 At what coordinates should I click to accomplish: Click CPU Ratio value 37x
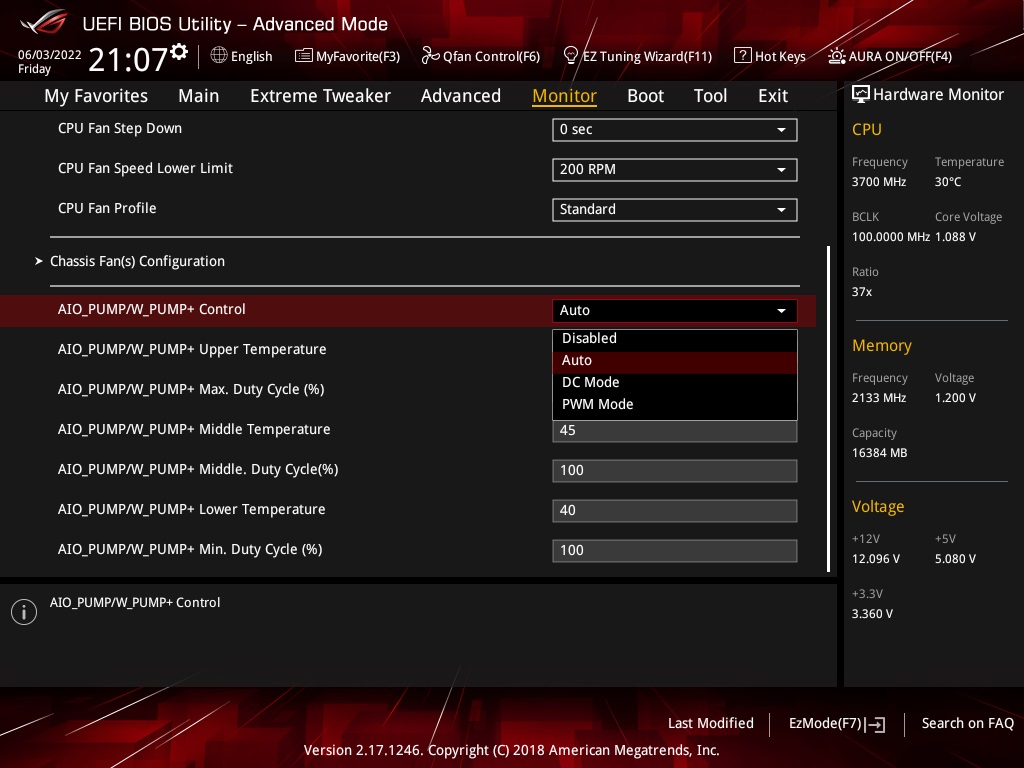[861, 292]
